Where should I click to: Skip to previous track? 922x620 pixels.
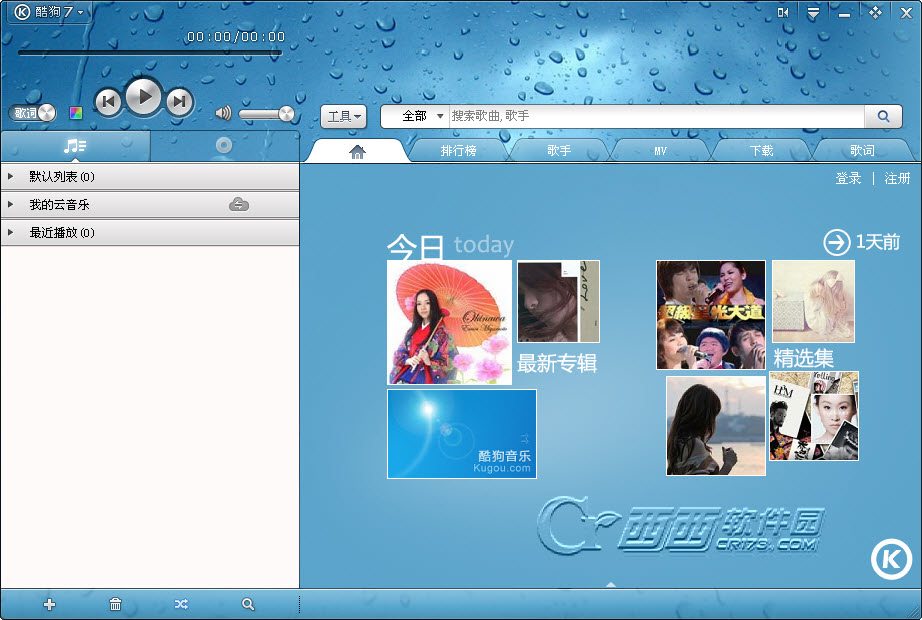[108, 102]
